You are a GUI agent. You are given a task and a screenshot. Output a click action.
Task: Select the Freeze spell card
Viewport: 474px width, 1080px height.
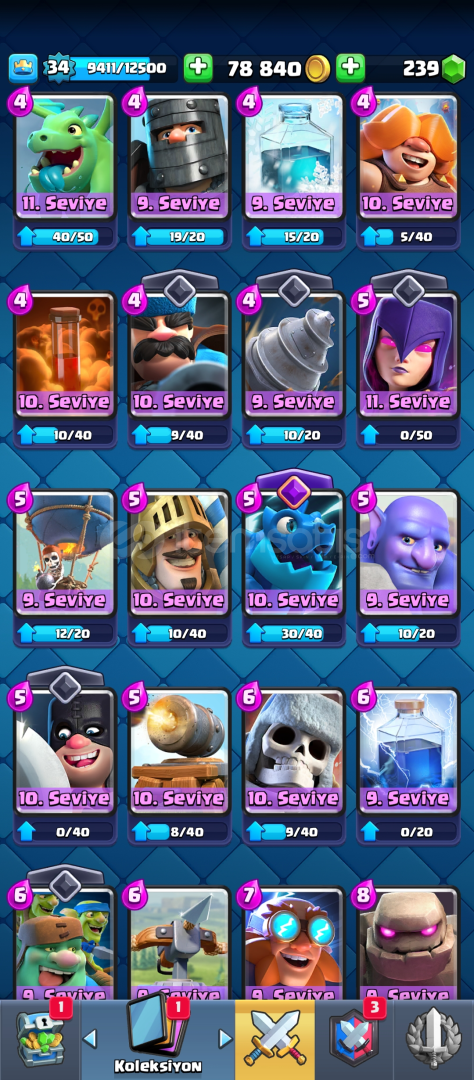[x=294, y=157]
